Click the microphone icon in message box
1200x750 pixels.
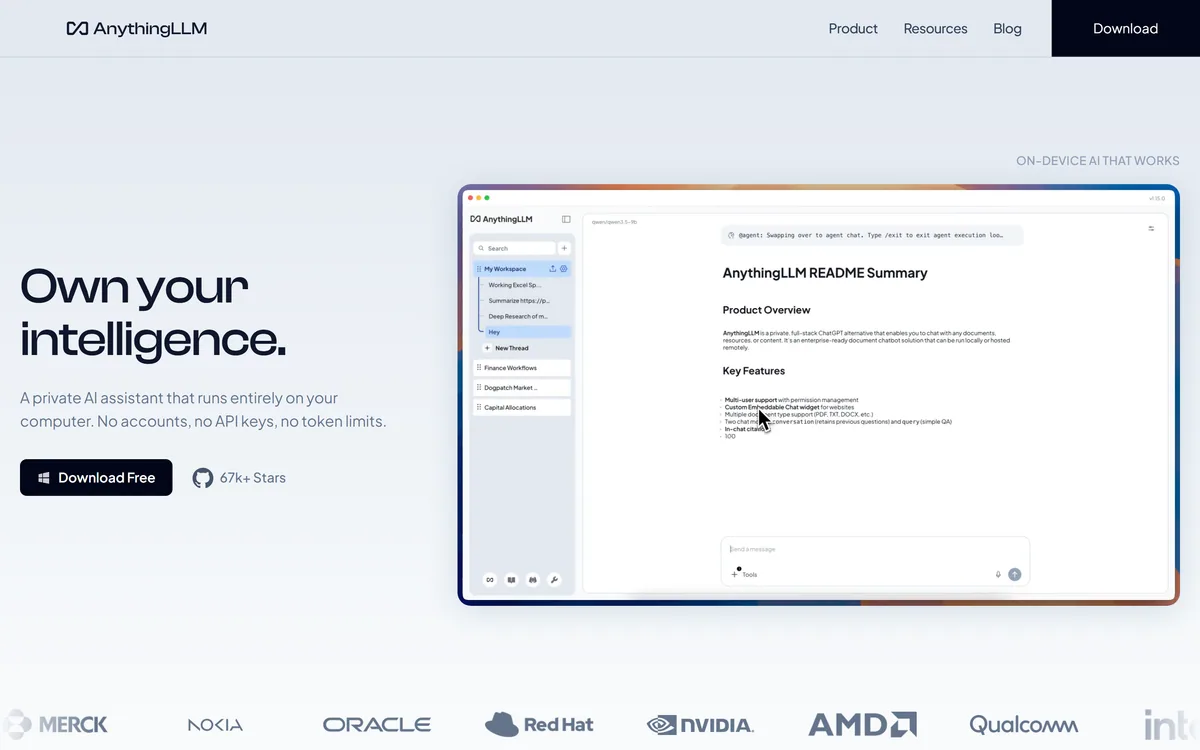tap(998, 574)
